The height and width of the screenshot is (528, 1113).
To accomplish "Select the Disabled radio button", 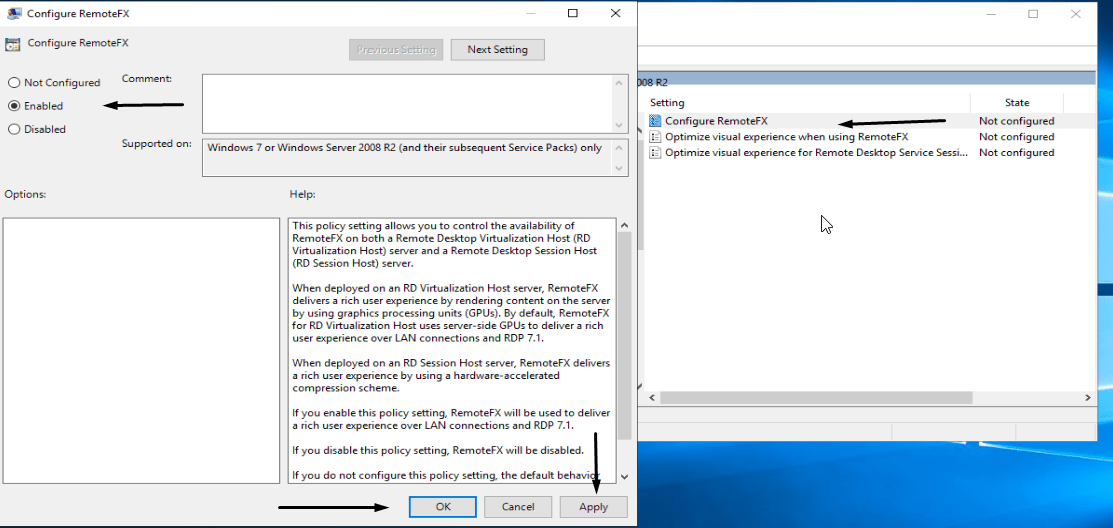I will (14, 129).
